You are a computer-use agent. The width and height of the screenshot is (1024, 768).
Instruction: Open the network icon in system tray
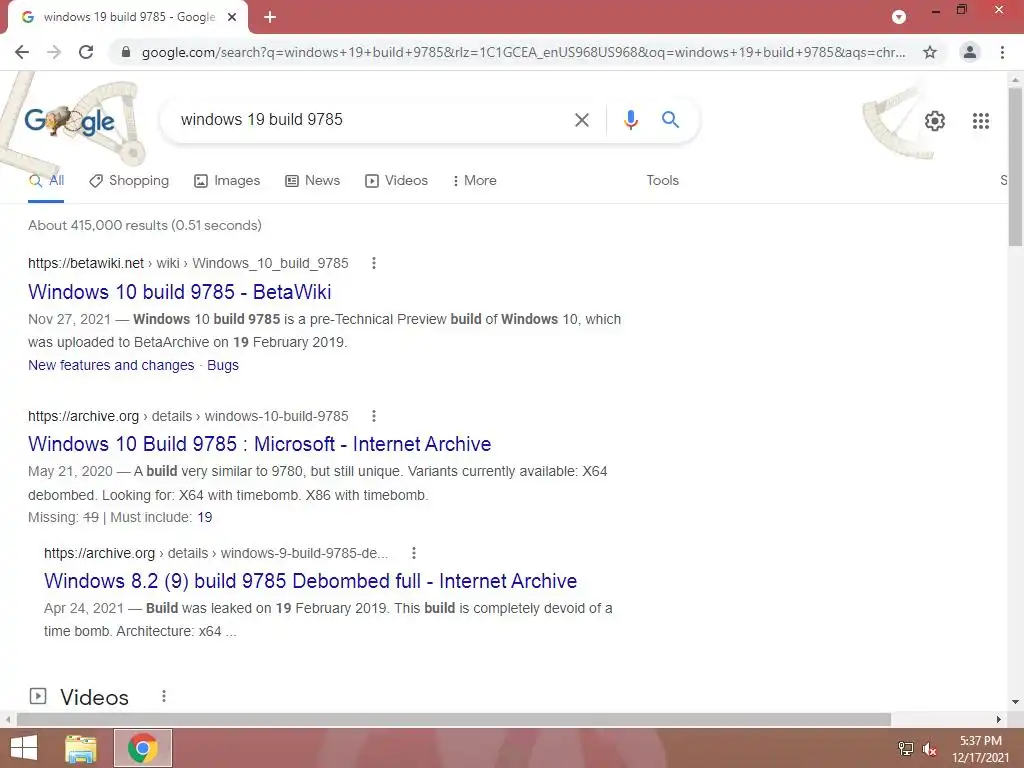[906, 748]
